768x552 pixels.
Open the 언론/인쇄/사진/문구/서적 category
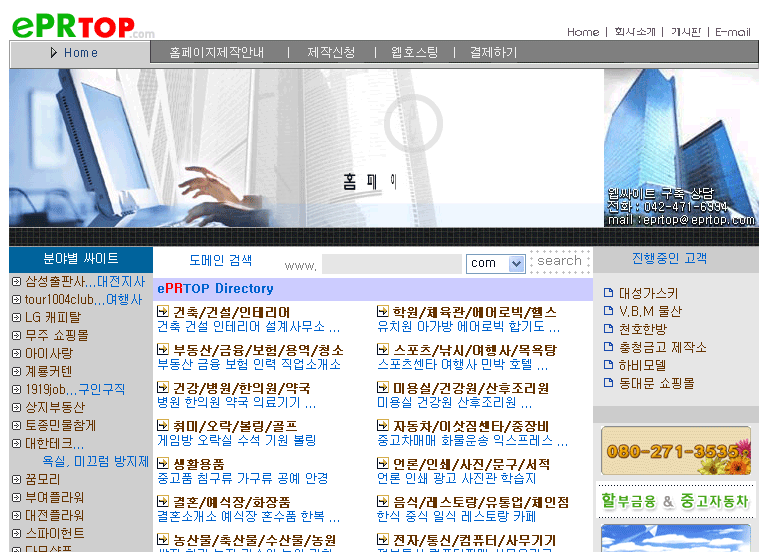(x=471, y=464)
